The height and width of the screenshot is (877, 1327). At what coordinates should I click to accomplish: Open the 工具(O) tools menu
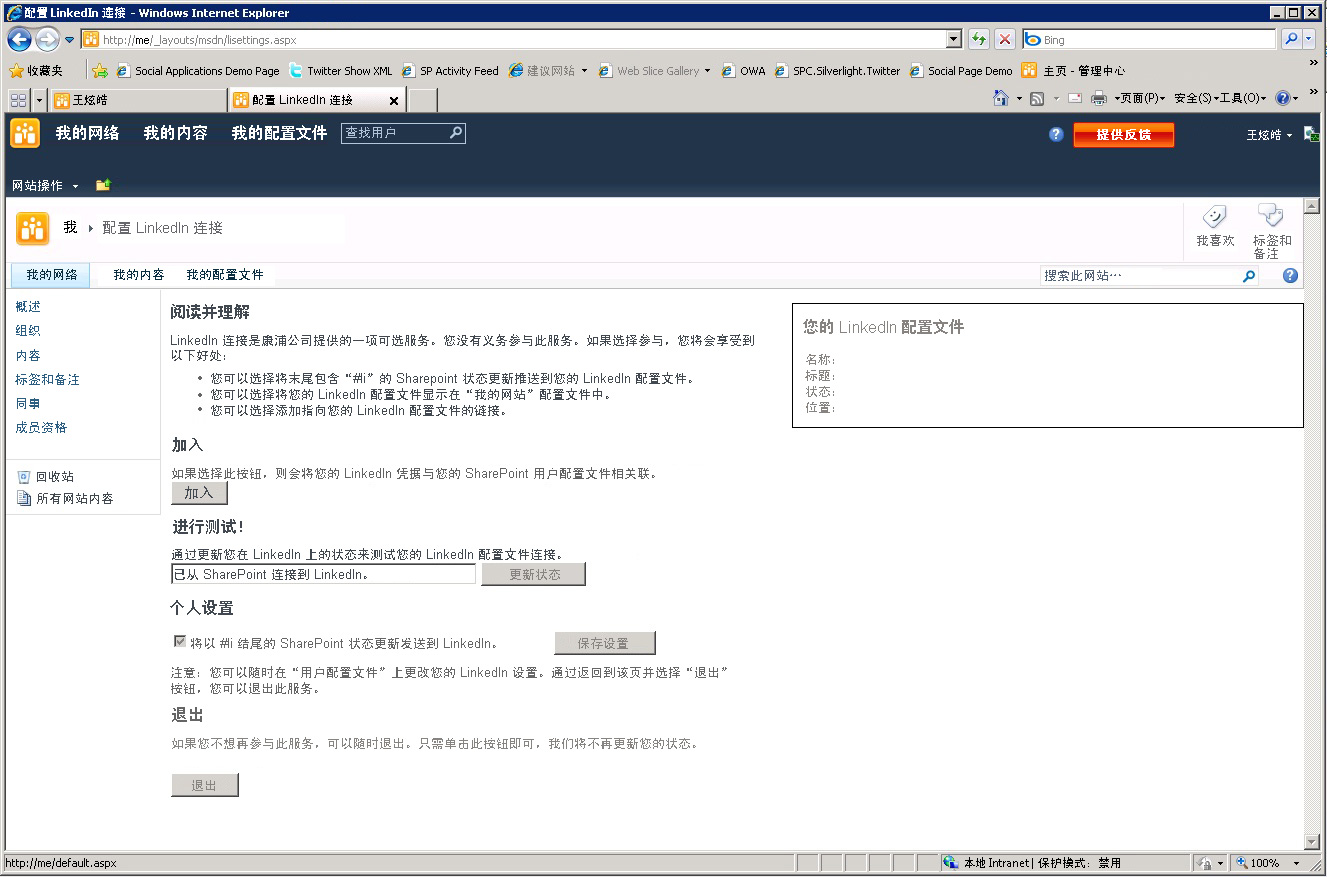tap(1243, 98)
